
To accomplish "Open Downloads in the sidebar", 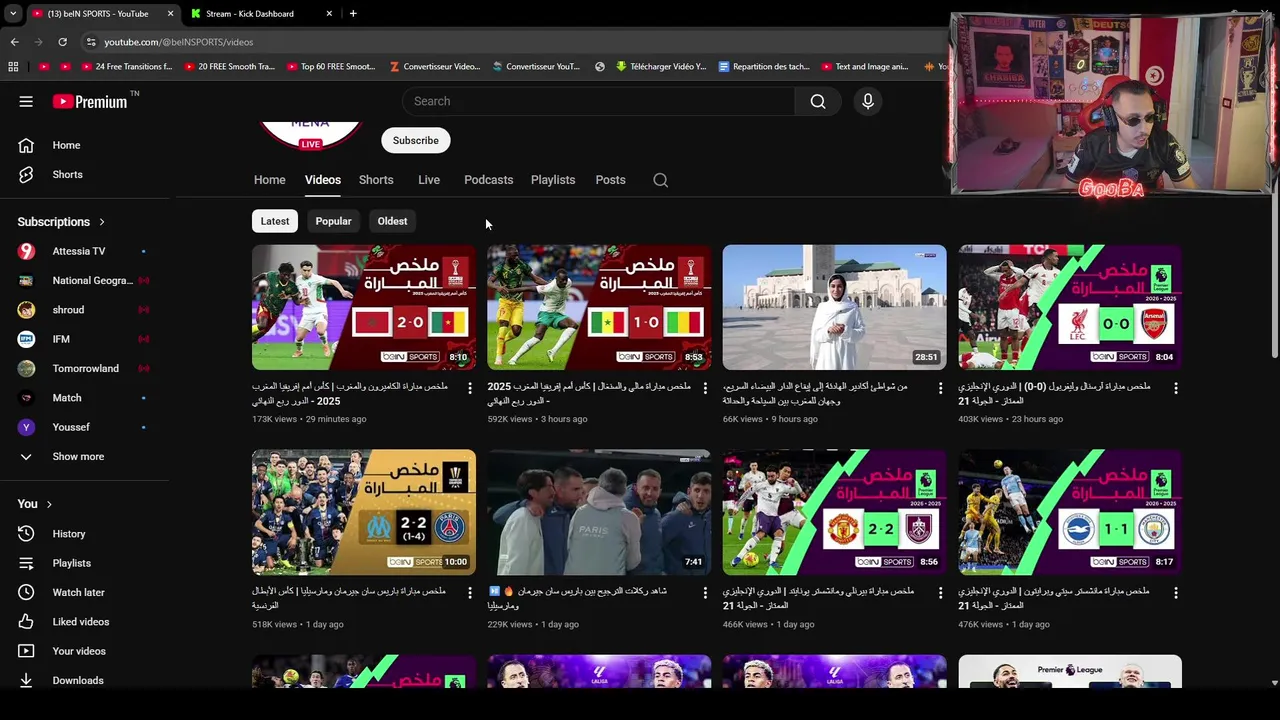I will (78, 680).
